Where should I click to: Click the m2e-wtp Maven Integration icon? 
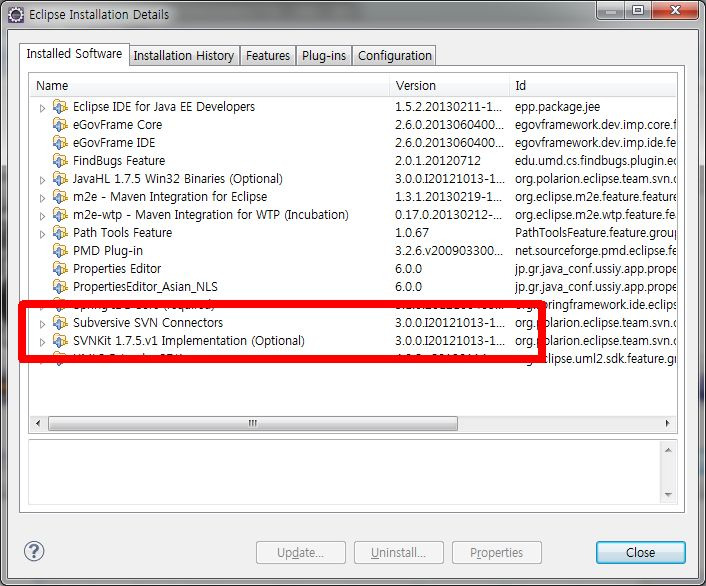coord(60,215)
